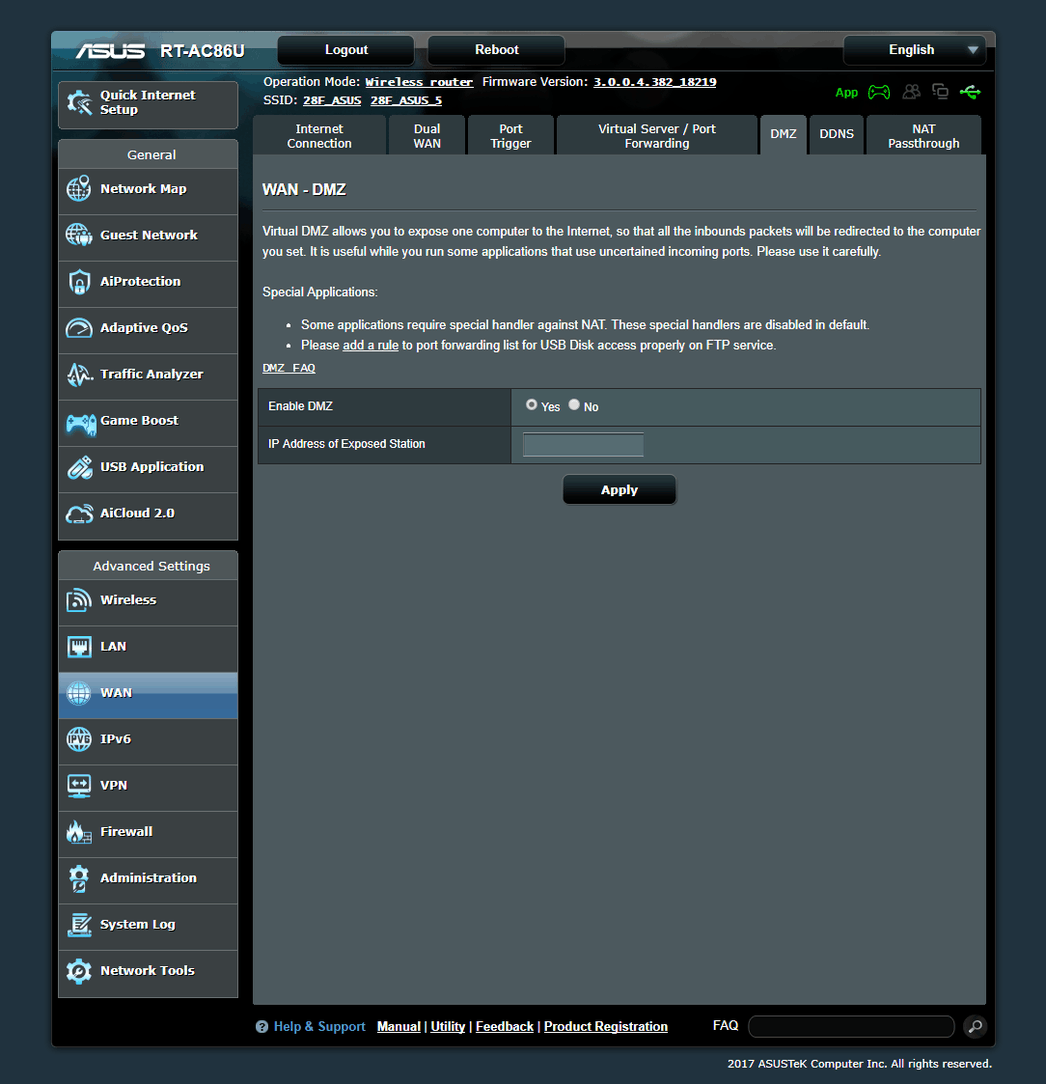Click the Guest Network icon
This screenshot has width=1046, height=1084.
[79, 235]
